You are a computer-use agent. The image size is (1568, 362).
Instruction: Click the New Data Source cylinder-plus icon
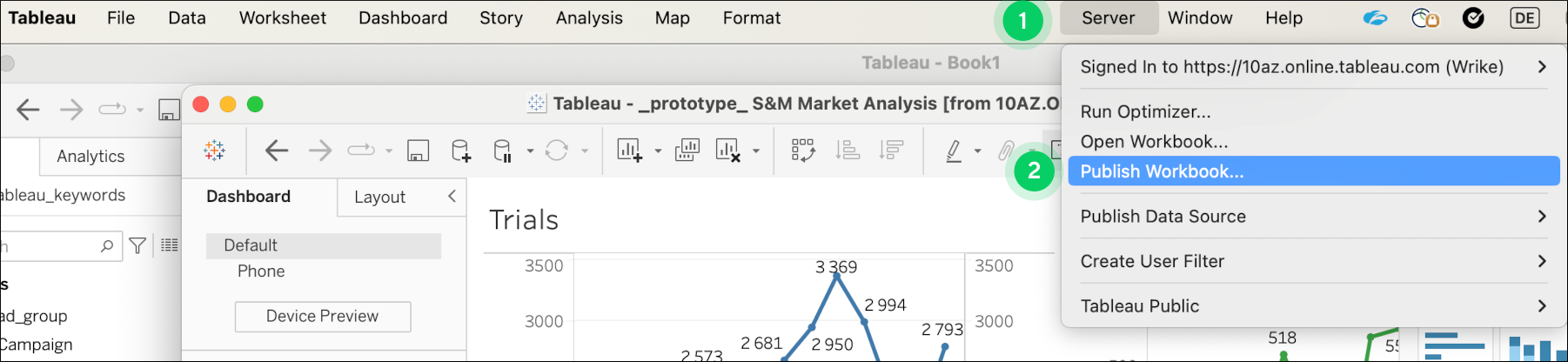click(x=461, y=151)
